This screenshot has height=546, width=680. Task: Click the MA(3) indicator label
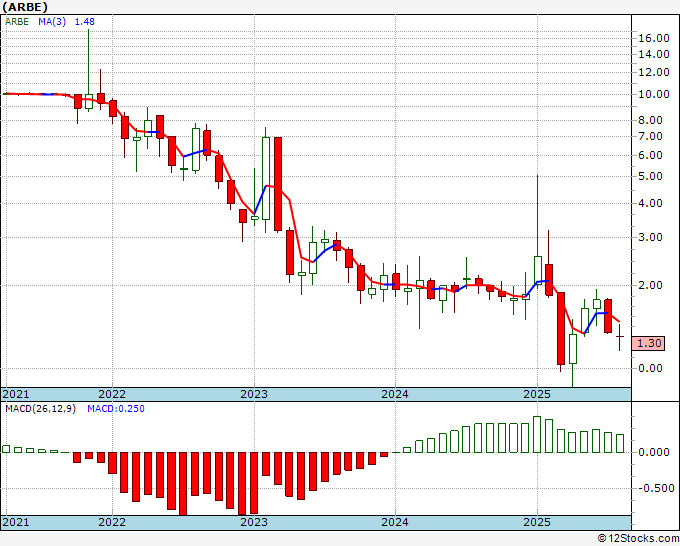(x=52, y=22)
